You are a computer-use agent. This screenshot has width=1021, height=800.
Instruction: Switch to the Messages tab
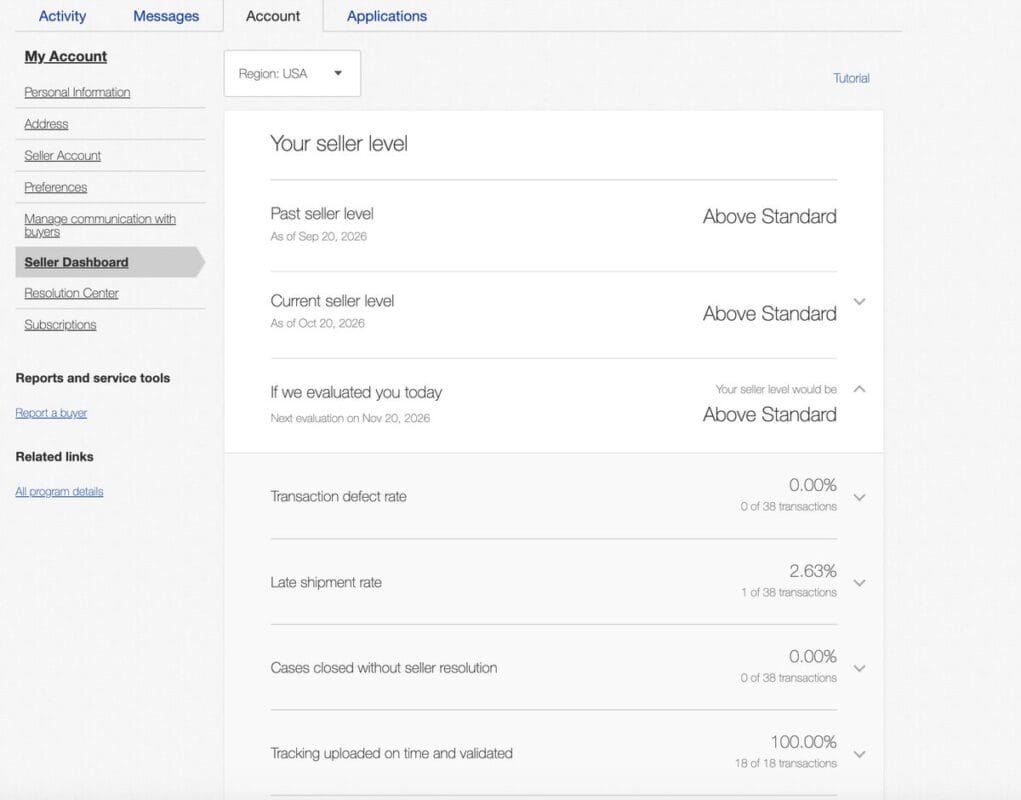(166, 16)
